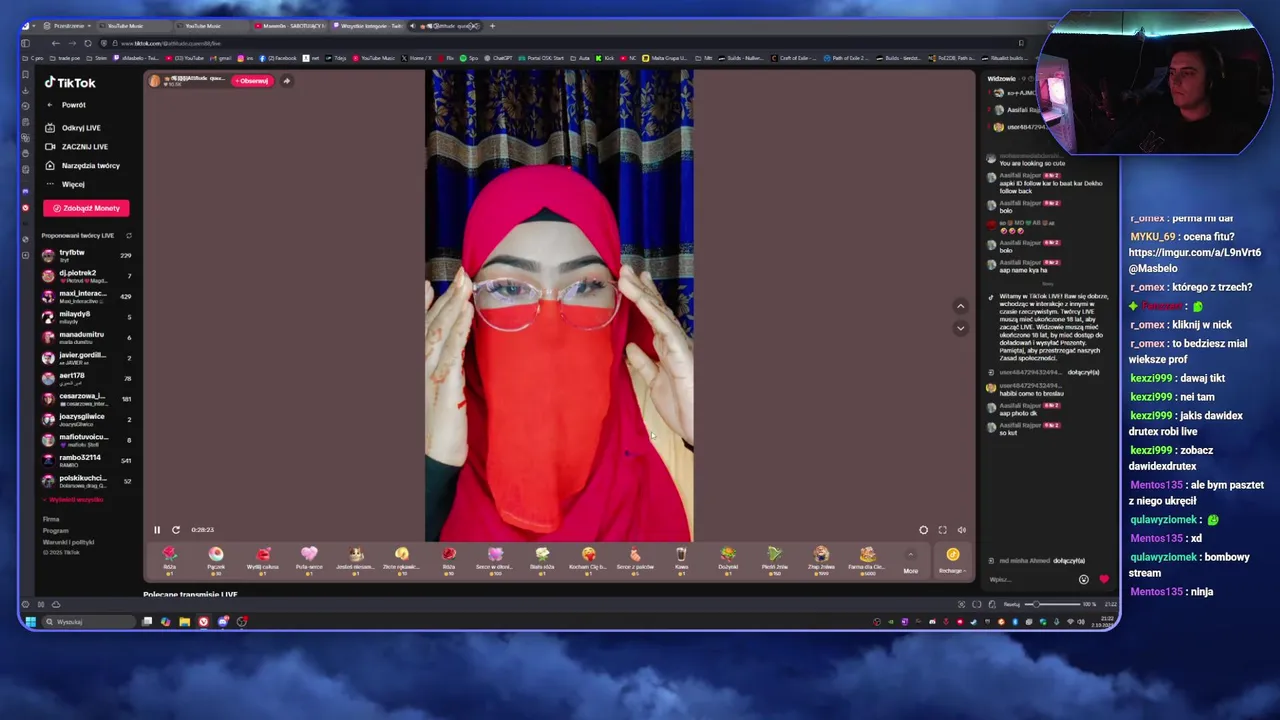Image resolution: width=1280 pixels, height=720 pixels.
Task: Open Warunki i polityki footer link
Action: (68, 542)
